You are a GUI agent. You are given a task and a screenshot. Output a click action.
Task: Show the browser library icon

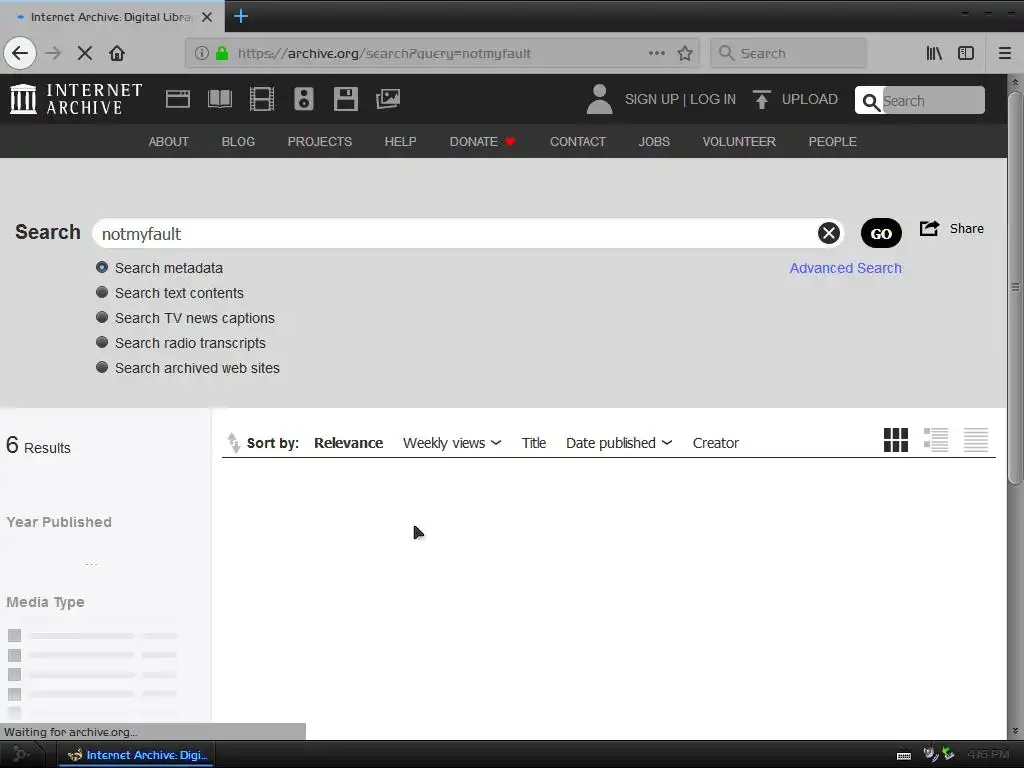934,53
